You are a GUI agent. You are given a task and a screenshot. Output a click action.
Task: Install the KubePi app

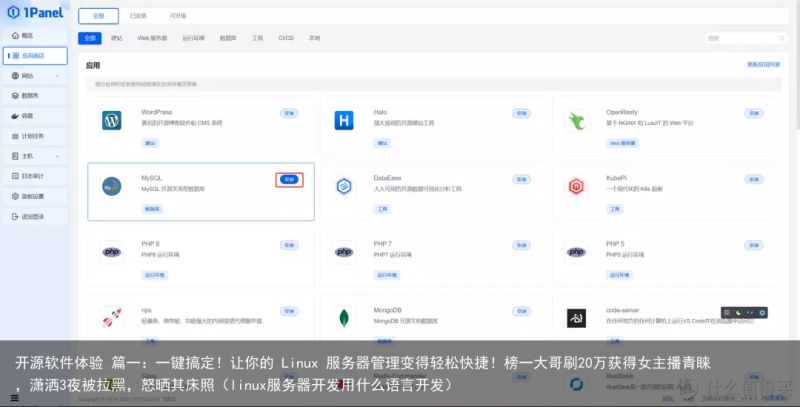[x=754, y=180]
